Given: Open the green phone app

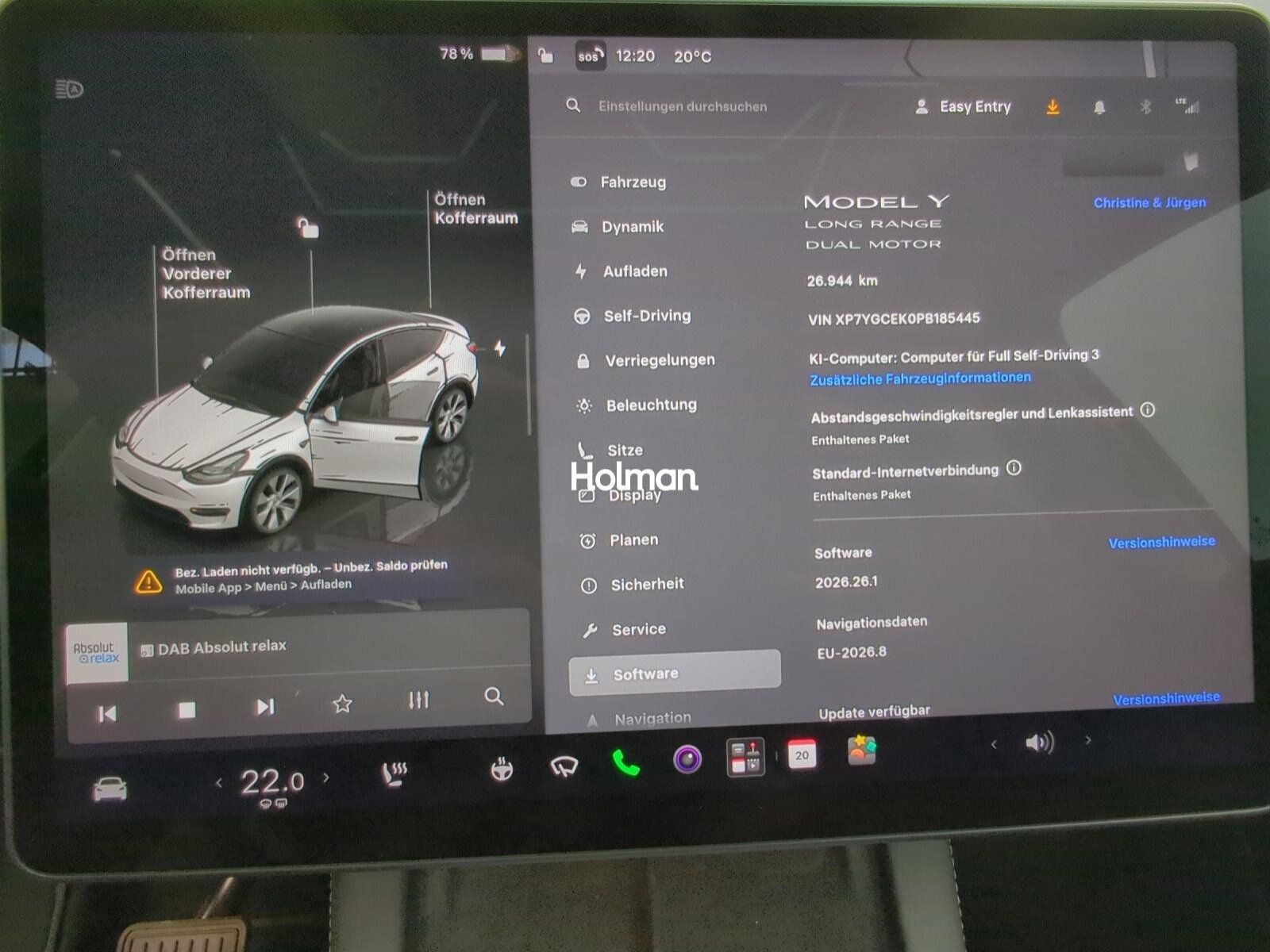Looking at the screenshot, I should pos(625,762).
